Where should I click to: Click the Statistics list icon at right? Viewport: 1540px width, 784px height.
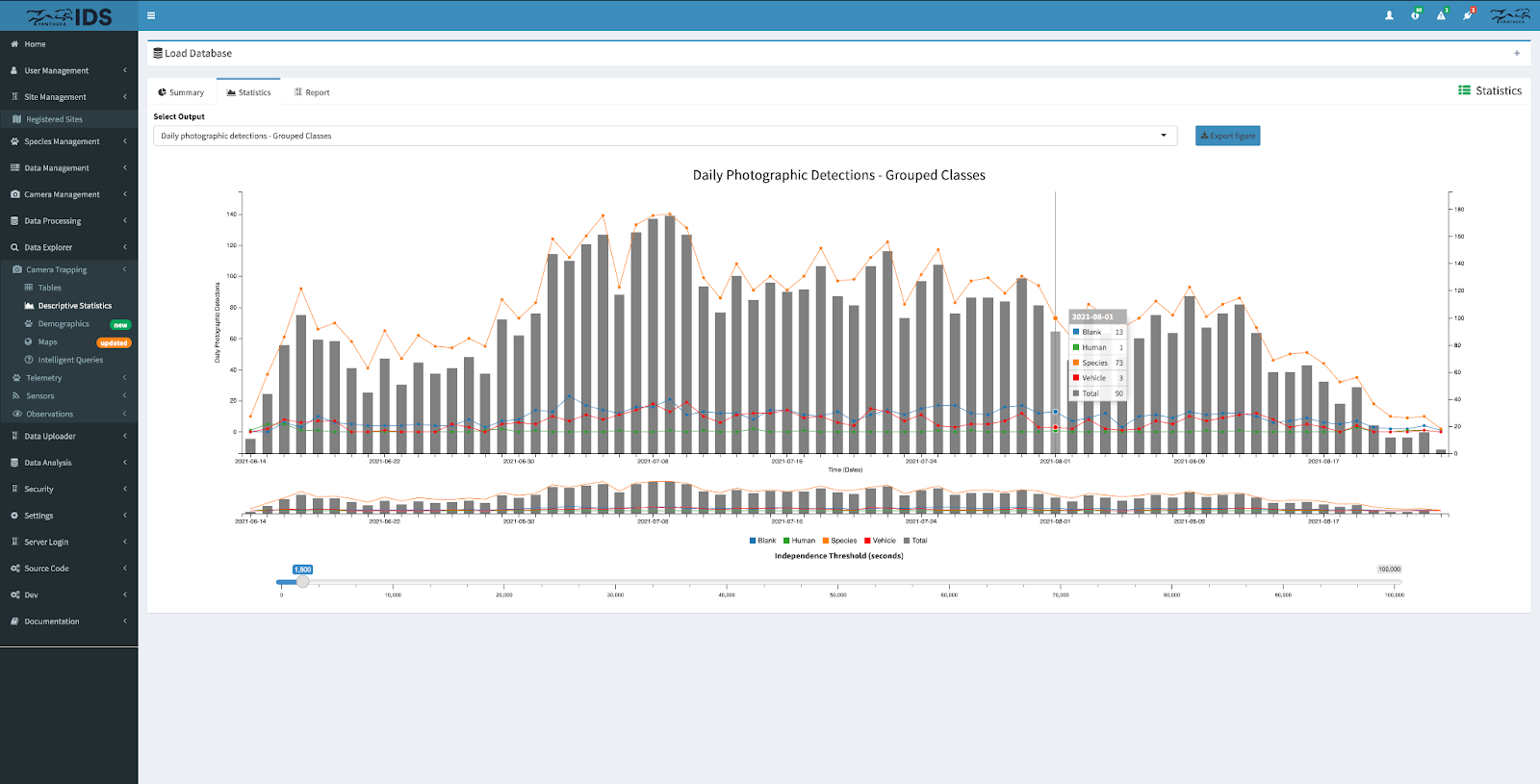pyautogui.click(x=1464, y=90)
